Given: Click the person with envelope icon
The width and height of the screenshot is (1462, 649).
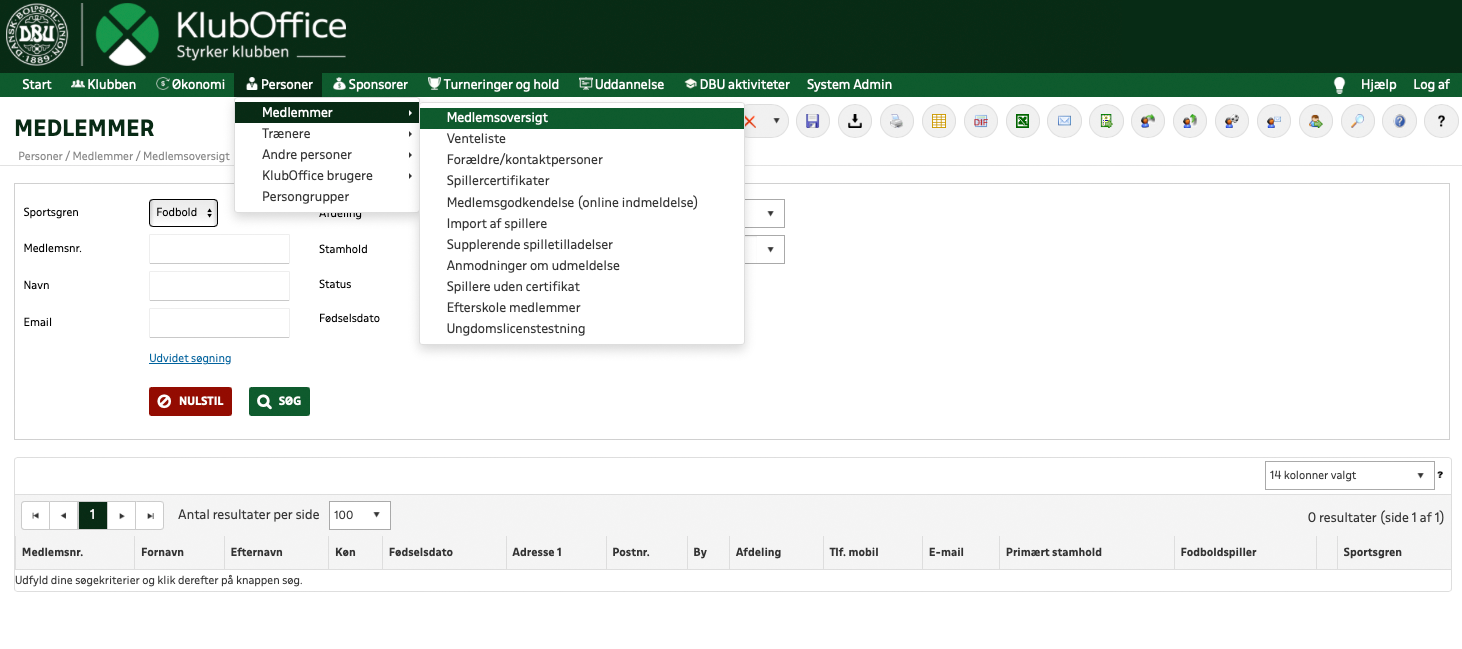Looking at the screenshot, I should pos(1274,122).
